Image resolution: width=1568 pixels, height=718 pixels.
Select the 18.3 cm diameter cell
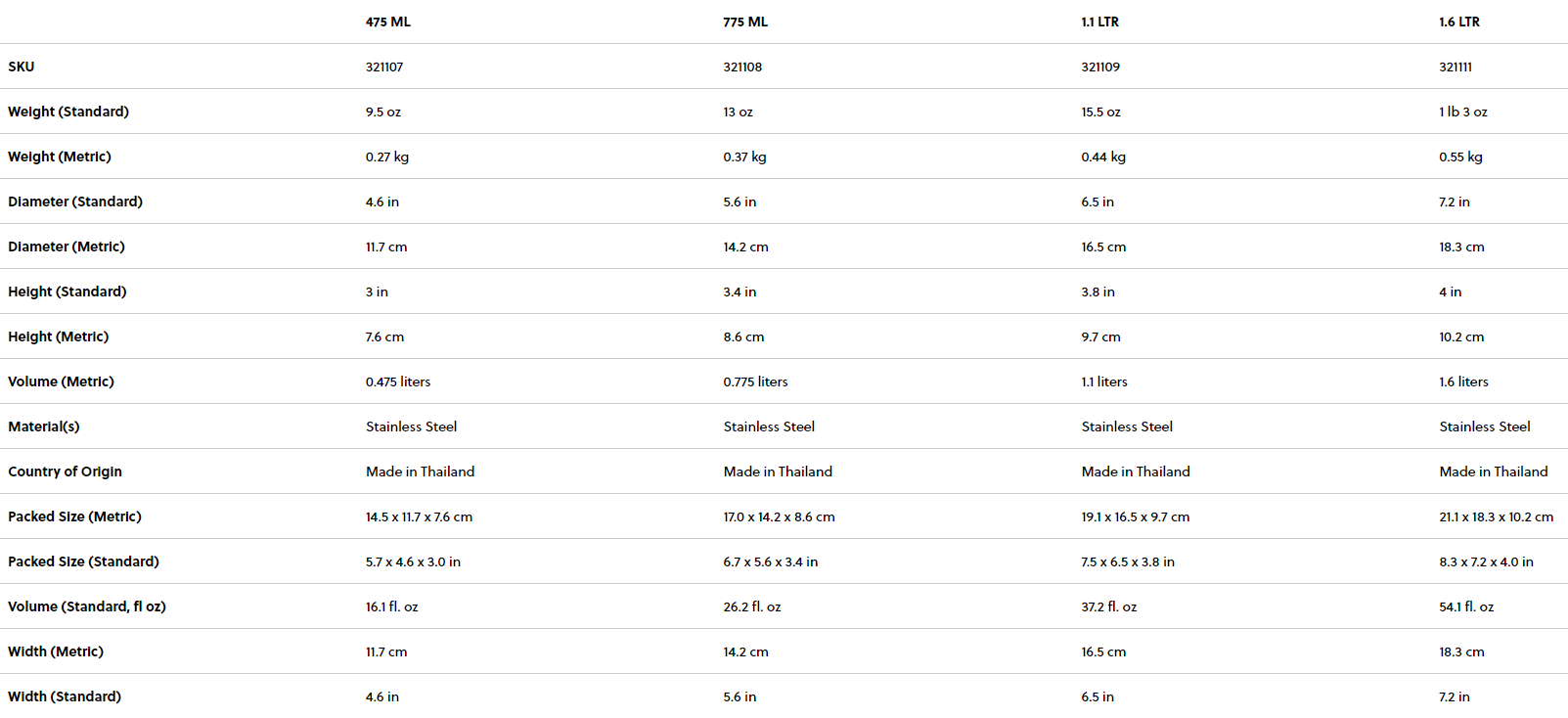click(x=1461, y=247)
